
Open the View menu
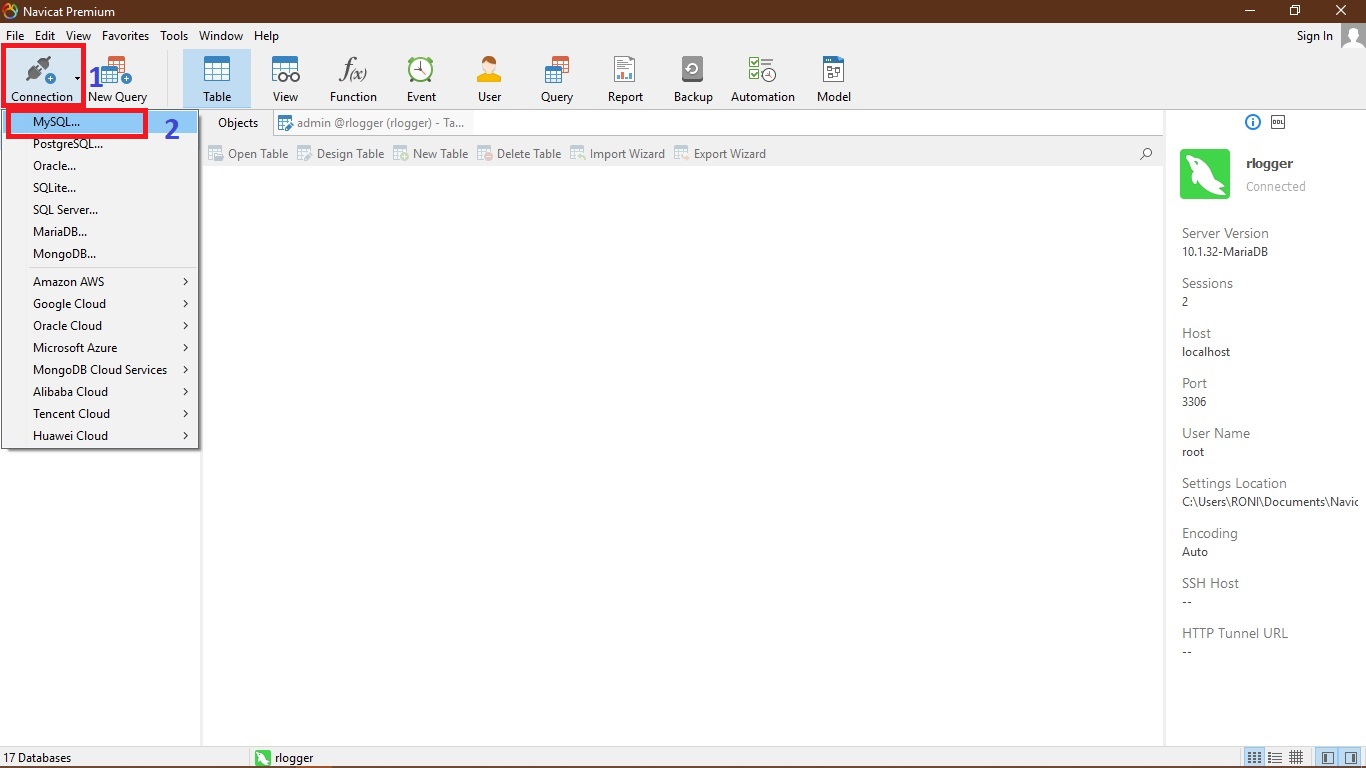[x=79, y=36]
